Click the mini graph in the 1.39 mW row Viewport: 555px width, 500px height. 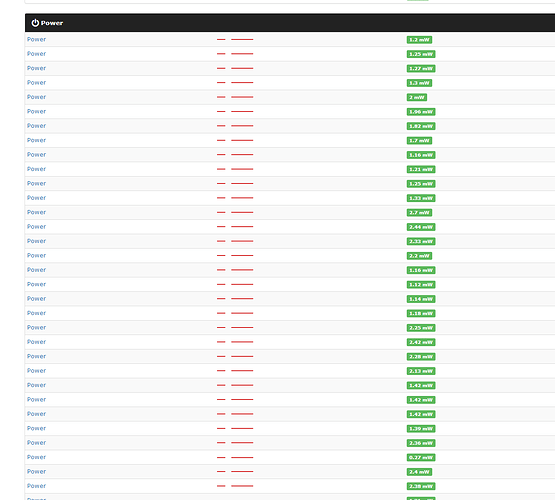(x=235, y=428)
